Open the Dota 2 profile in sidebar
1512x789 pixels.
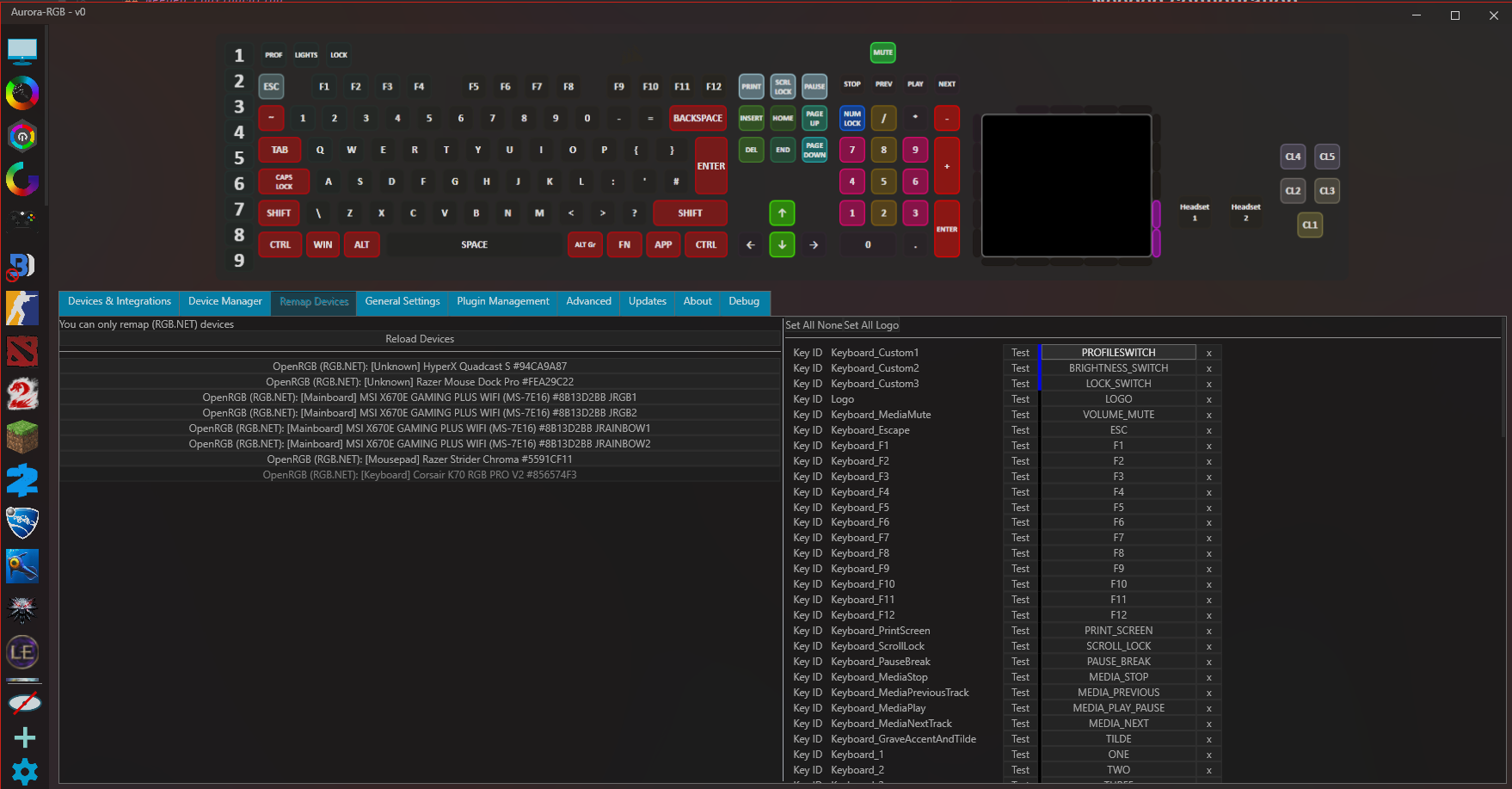[x=22, y=351]
